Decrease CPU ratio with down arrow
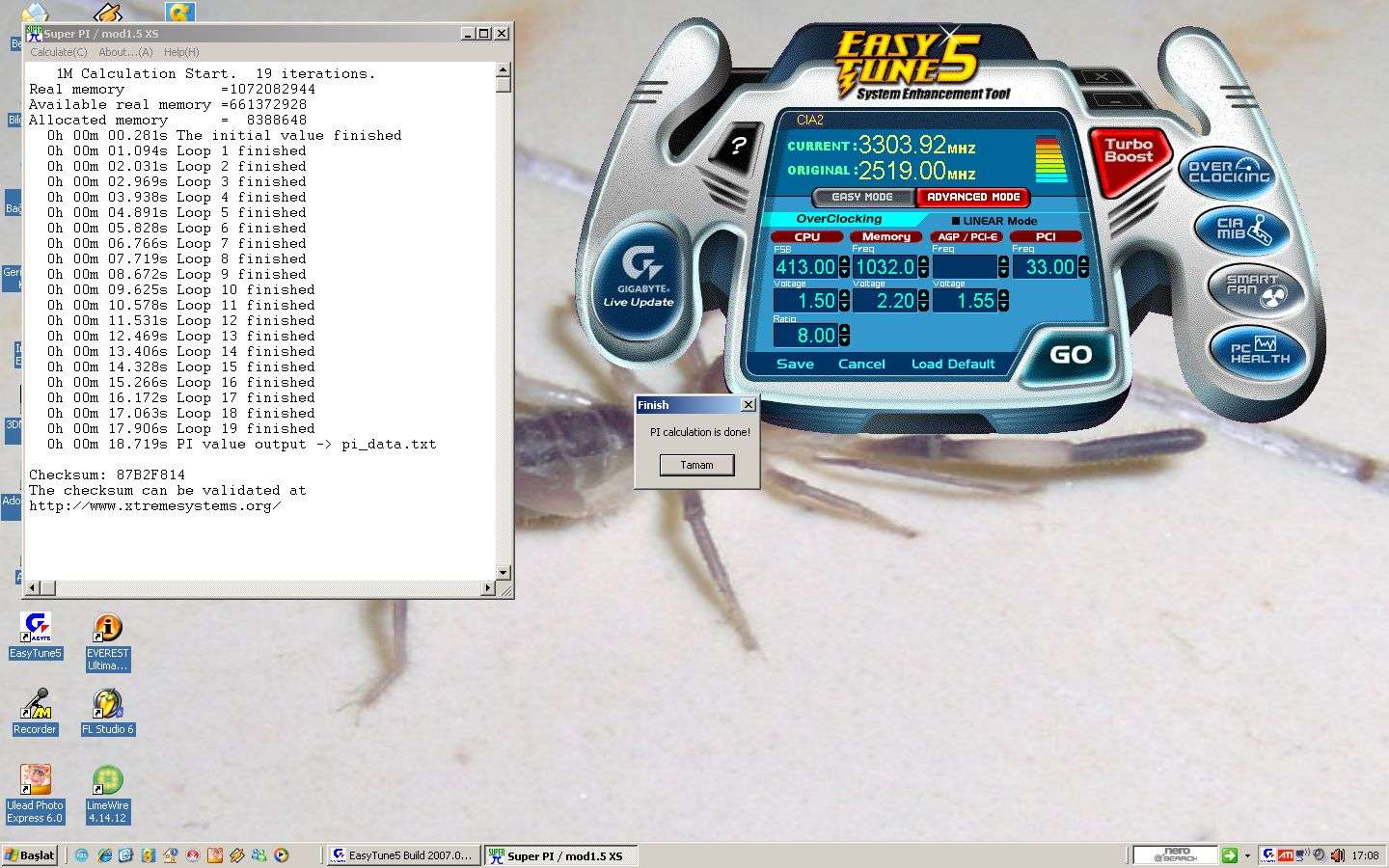The width and height of the screenshot is (1389, 868). tap(845, 341)
